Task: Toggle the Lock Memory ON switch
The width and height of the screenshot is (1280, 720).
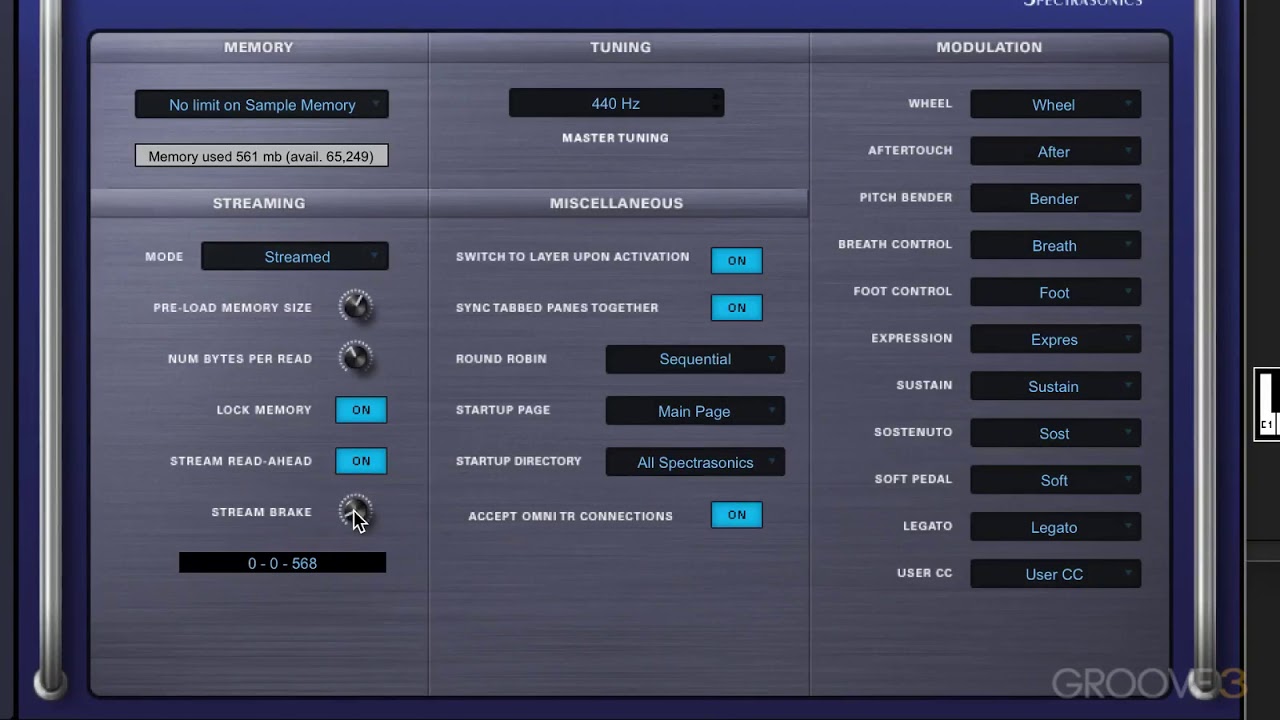Action: pyautogui.click(x=361, y=410)
